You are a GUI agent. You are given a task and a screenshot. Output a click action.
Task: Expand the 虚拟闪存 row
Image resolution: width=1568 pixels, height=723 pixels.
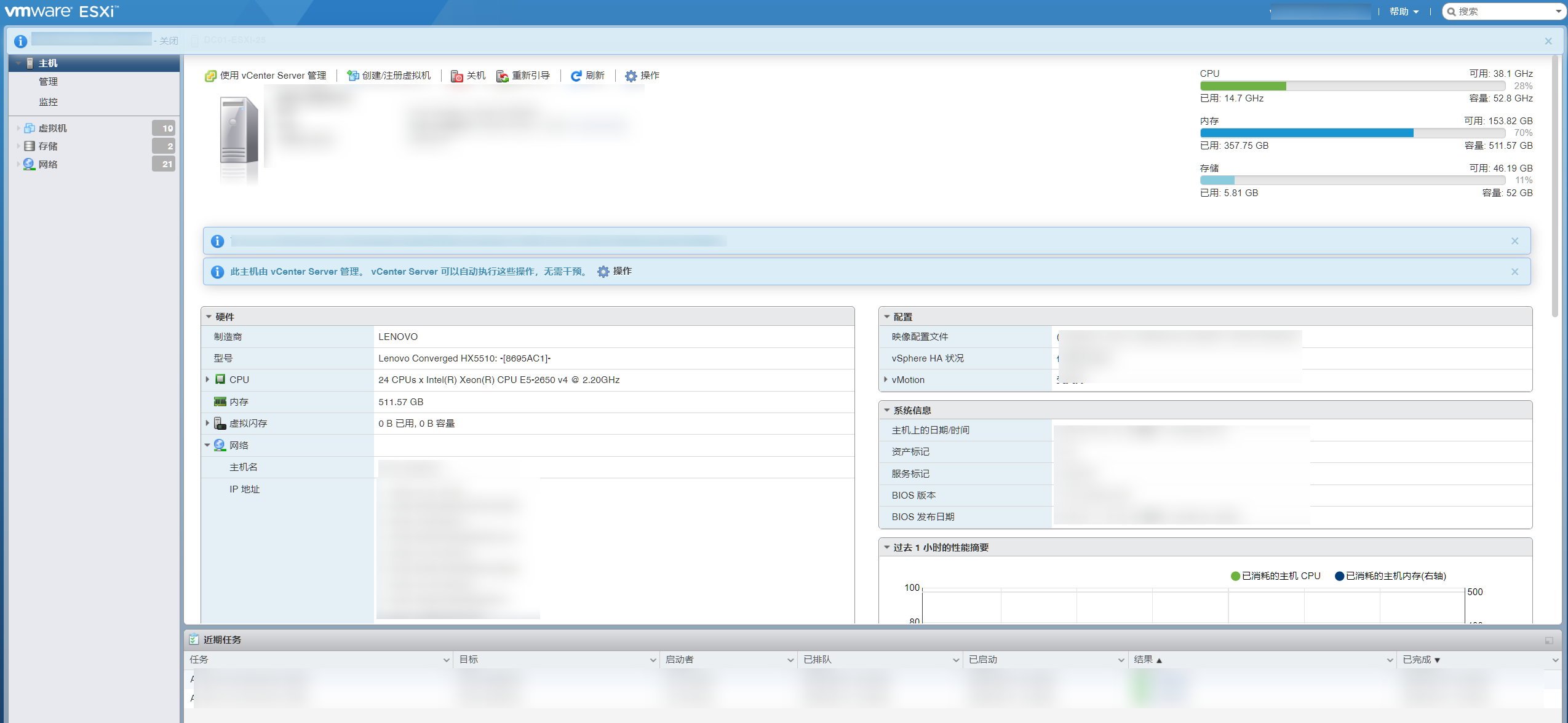207,423
